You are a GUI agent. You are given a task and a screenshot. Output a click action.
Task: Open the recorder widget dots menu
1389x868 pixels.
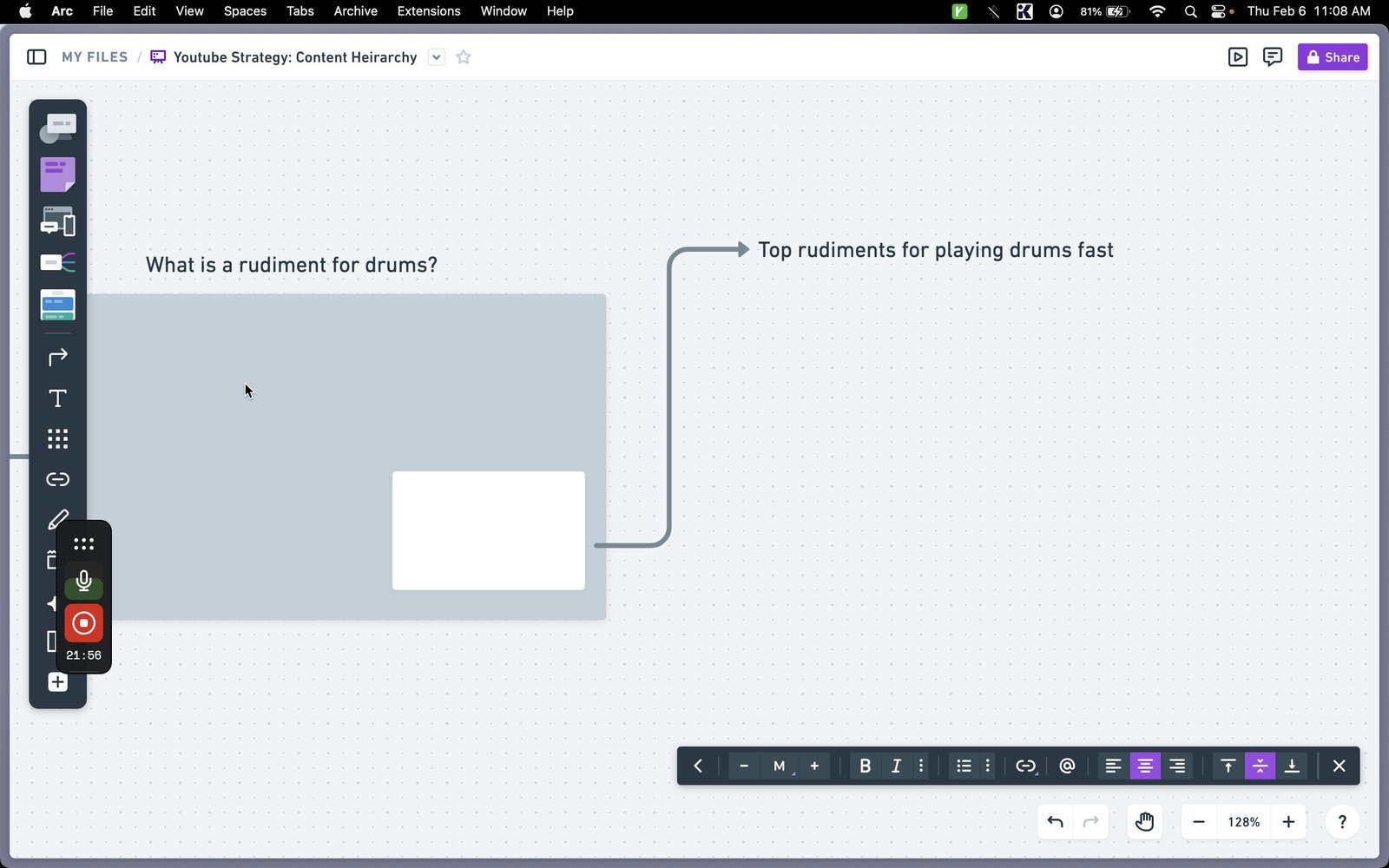pos(83,544)
